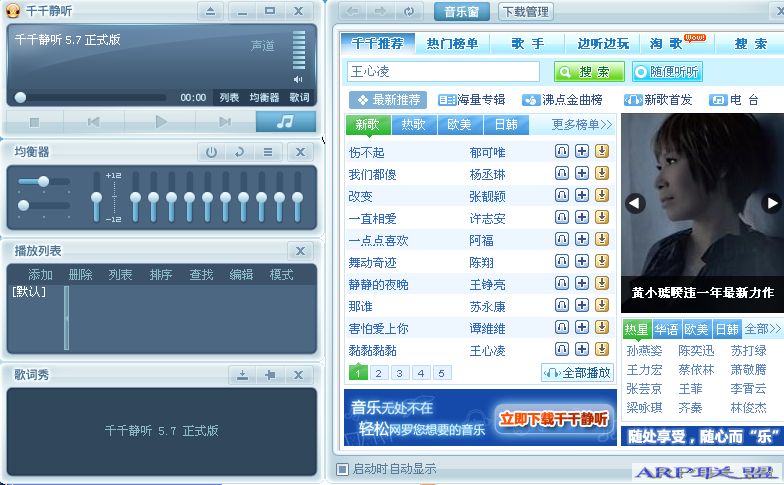Click download icon for 害怕爱上你

602,327
